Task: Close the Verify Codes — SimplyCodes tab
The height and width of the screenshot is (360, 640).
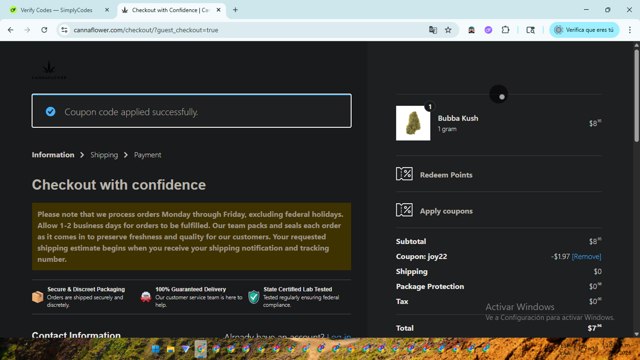Action: click(107, 10)
